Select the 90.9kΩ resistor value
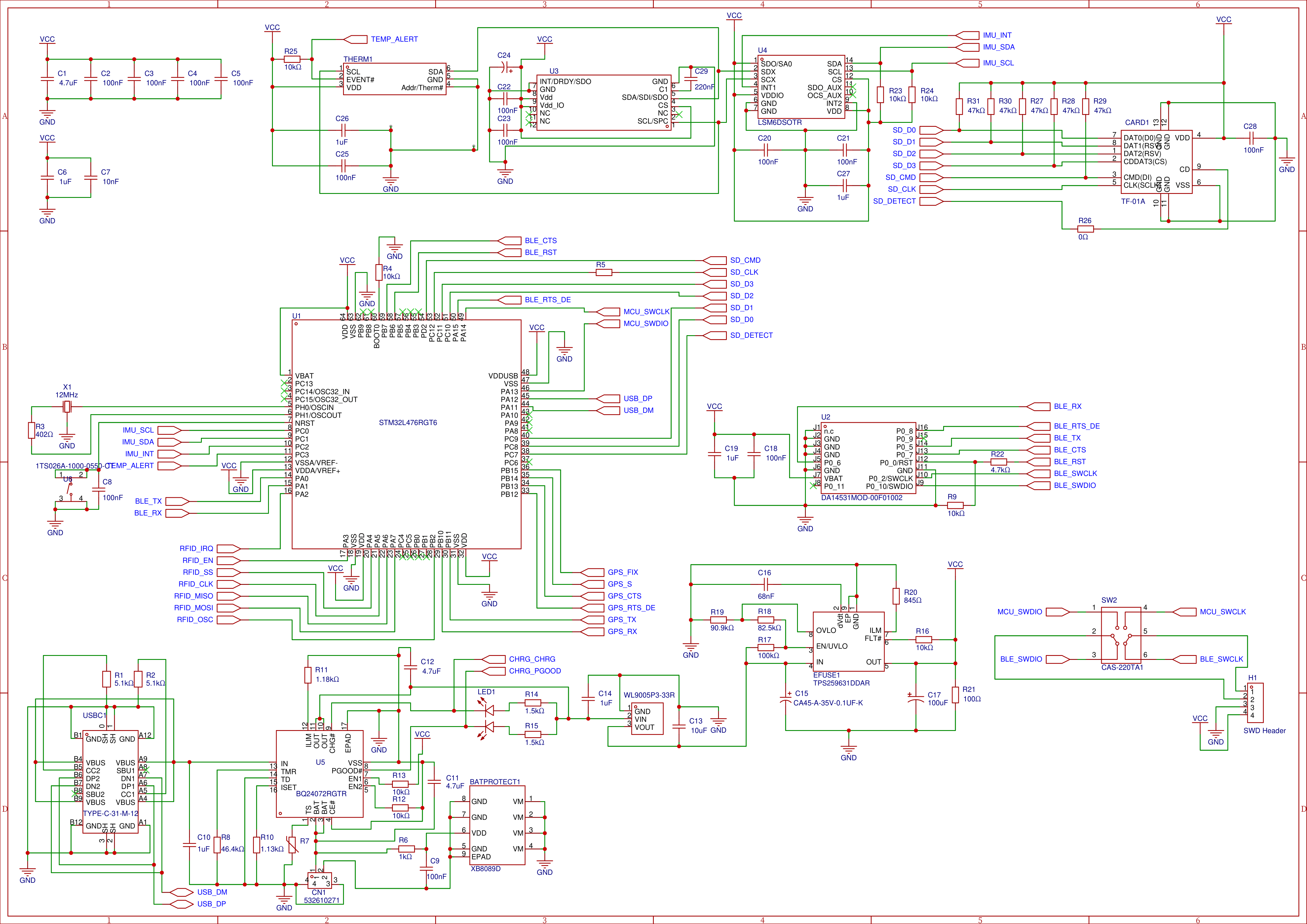Screen dimensions: 1307x924 [722, 628]
